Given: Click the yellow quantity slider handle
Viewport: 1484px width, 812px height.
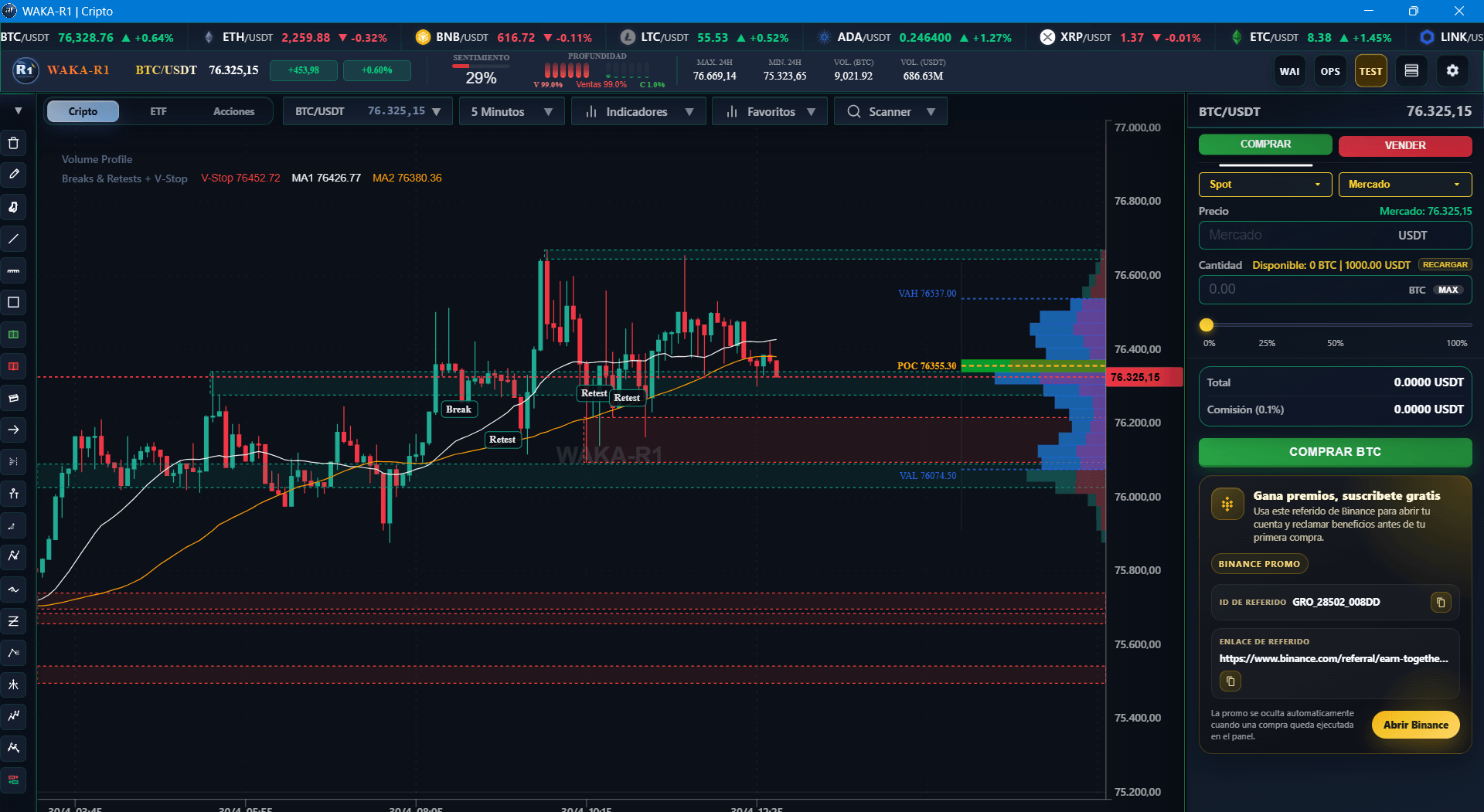Looking at the screenshot, I should (x=1207, y=325).
